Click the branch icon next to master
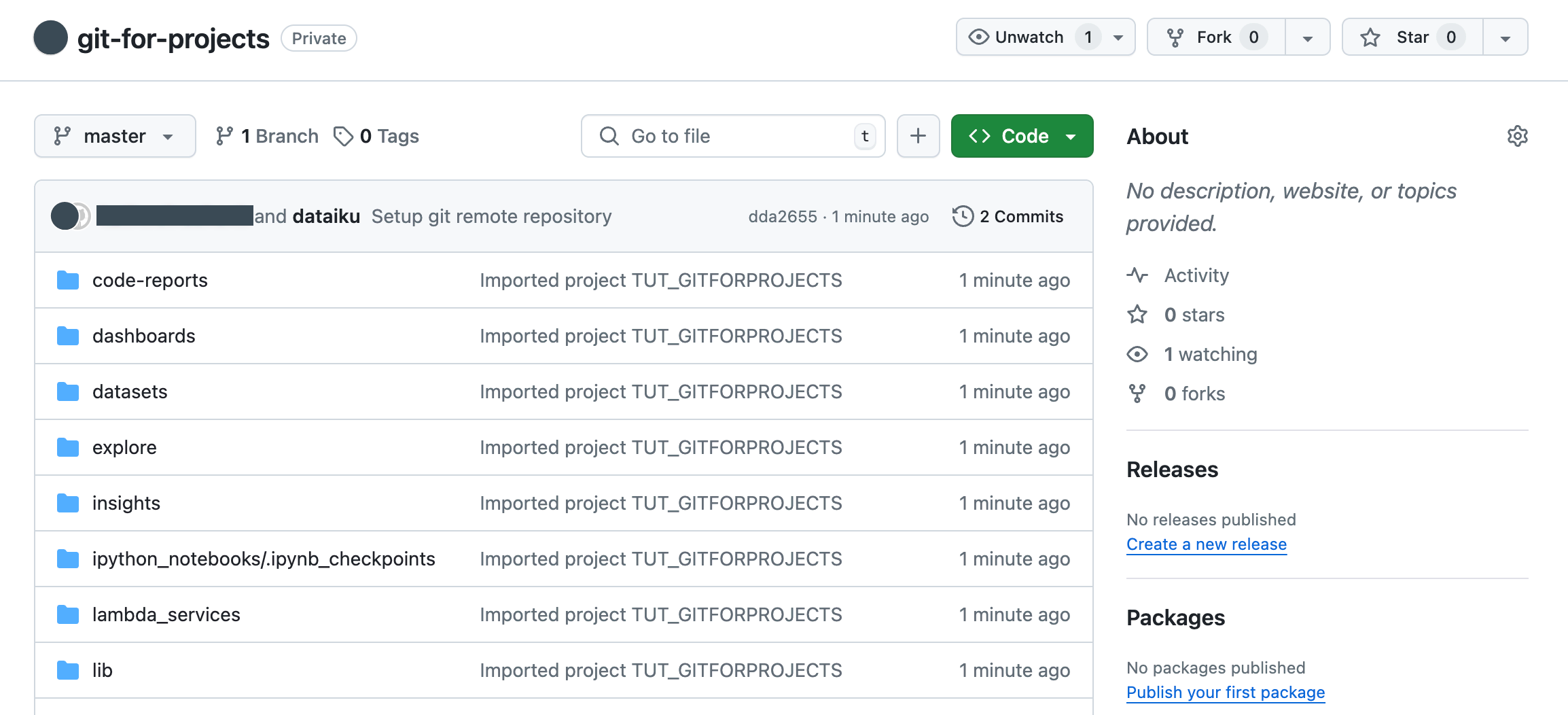The height and width of the screenshot is (715, 1568). click(x=224, y=136)
